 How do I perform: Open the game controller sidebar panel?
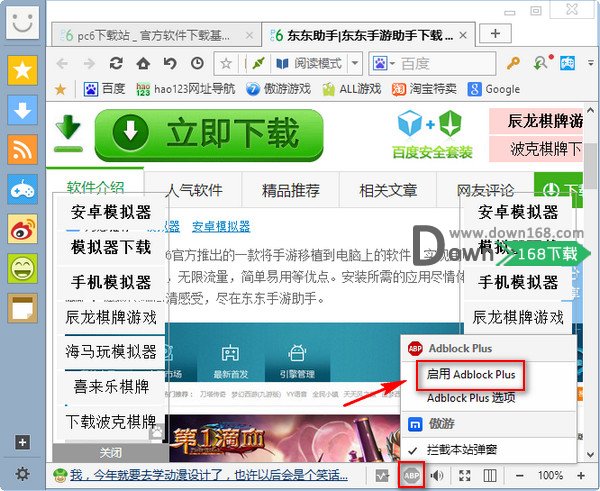coord(22,189)
